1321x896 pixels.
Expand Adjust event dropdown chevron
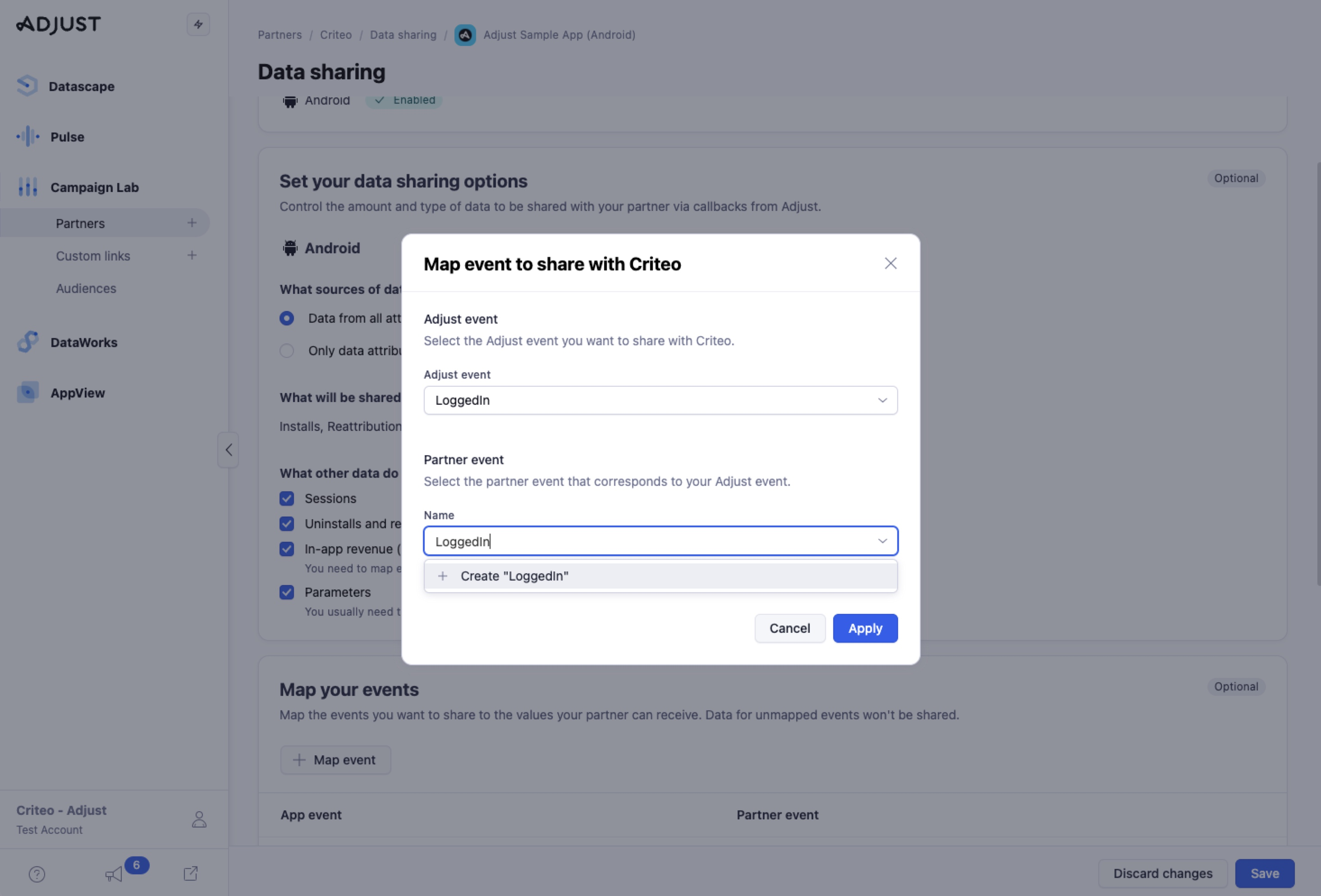tap(882, 400)
